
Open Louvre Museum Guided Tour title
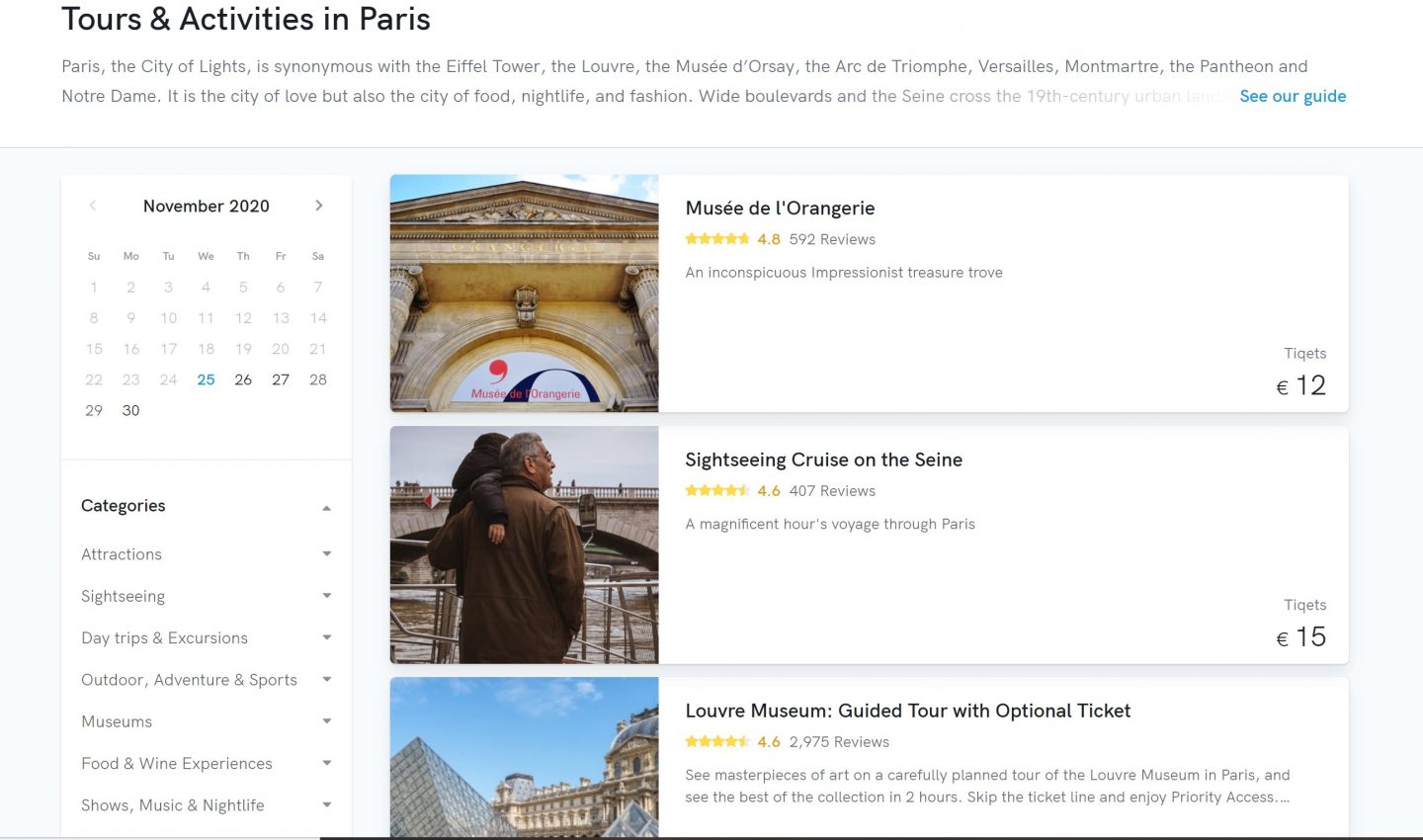click(x=907, y=711)
